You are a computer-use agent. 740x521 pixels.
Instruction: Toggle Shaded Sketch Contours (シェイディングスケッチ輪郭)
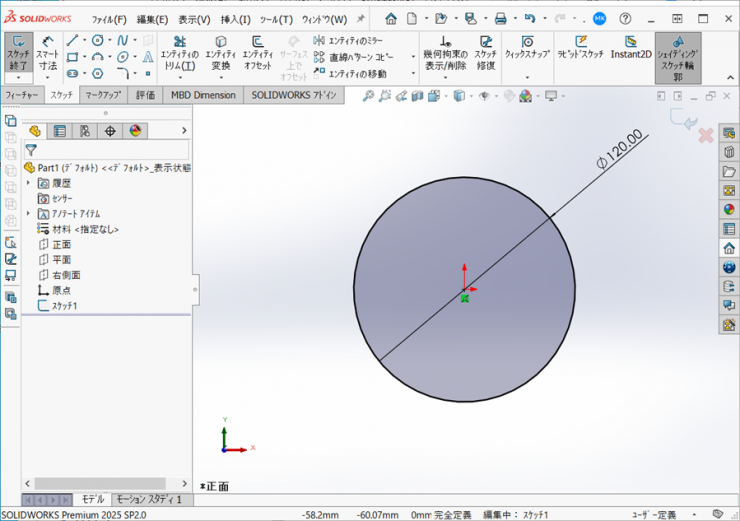coord(677,54)
